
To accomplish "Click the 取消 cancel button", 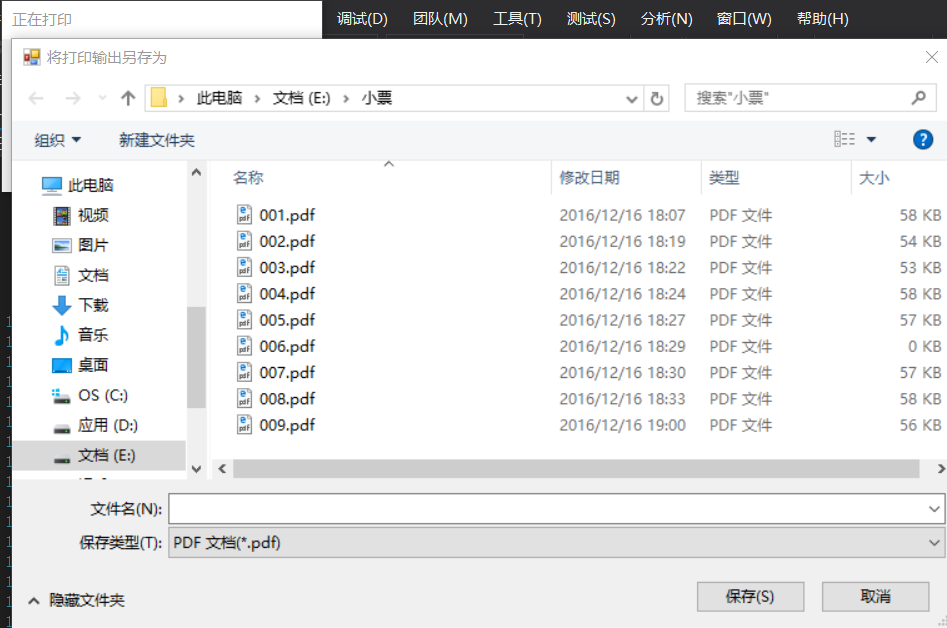I will (x=875, y=597).
